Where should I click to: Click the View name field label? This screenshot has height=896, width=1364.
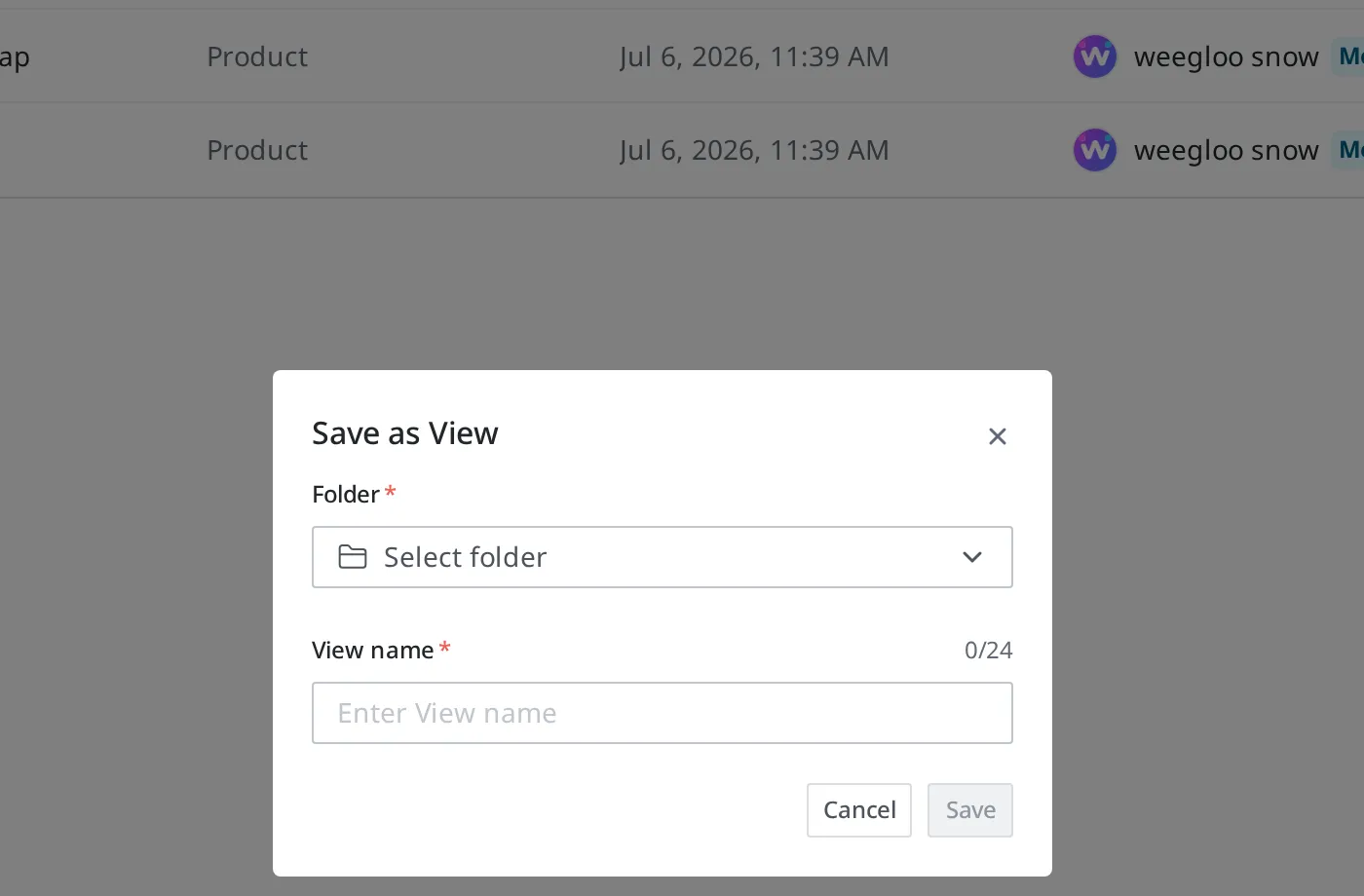click(x=373, y=650)
